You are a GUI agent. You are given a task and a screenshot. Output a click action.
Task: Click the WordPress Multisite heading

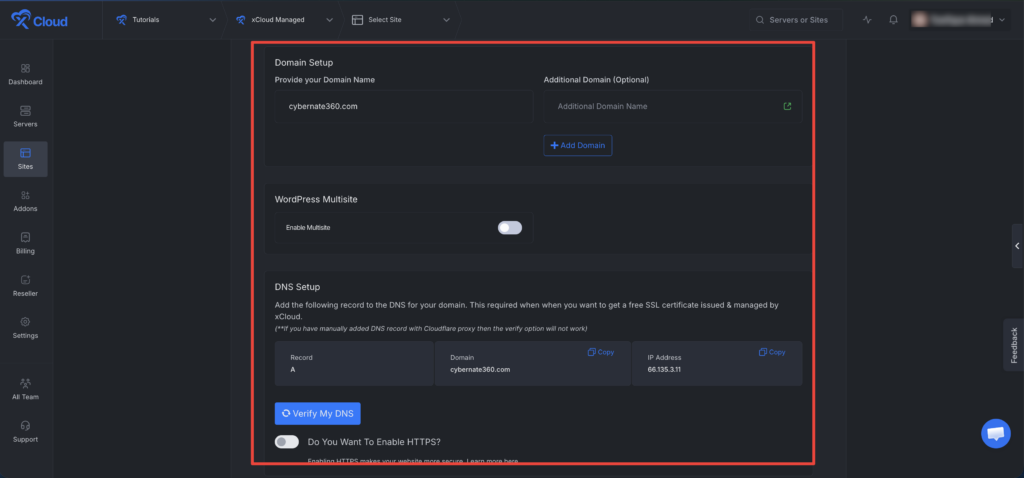pyautogui.click(x=316, y=199)
